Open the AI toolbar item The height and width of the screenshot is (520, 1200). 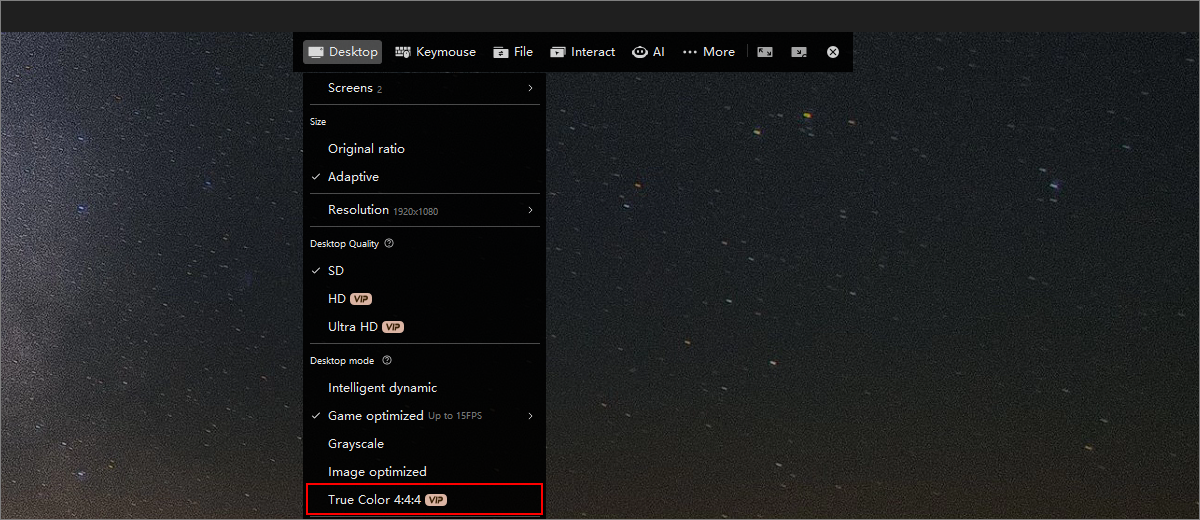[x=648, y=52]
